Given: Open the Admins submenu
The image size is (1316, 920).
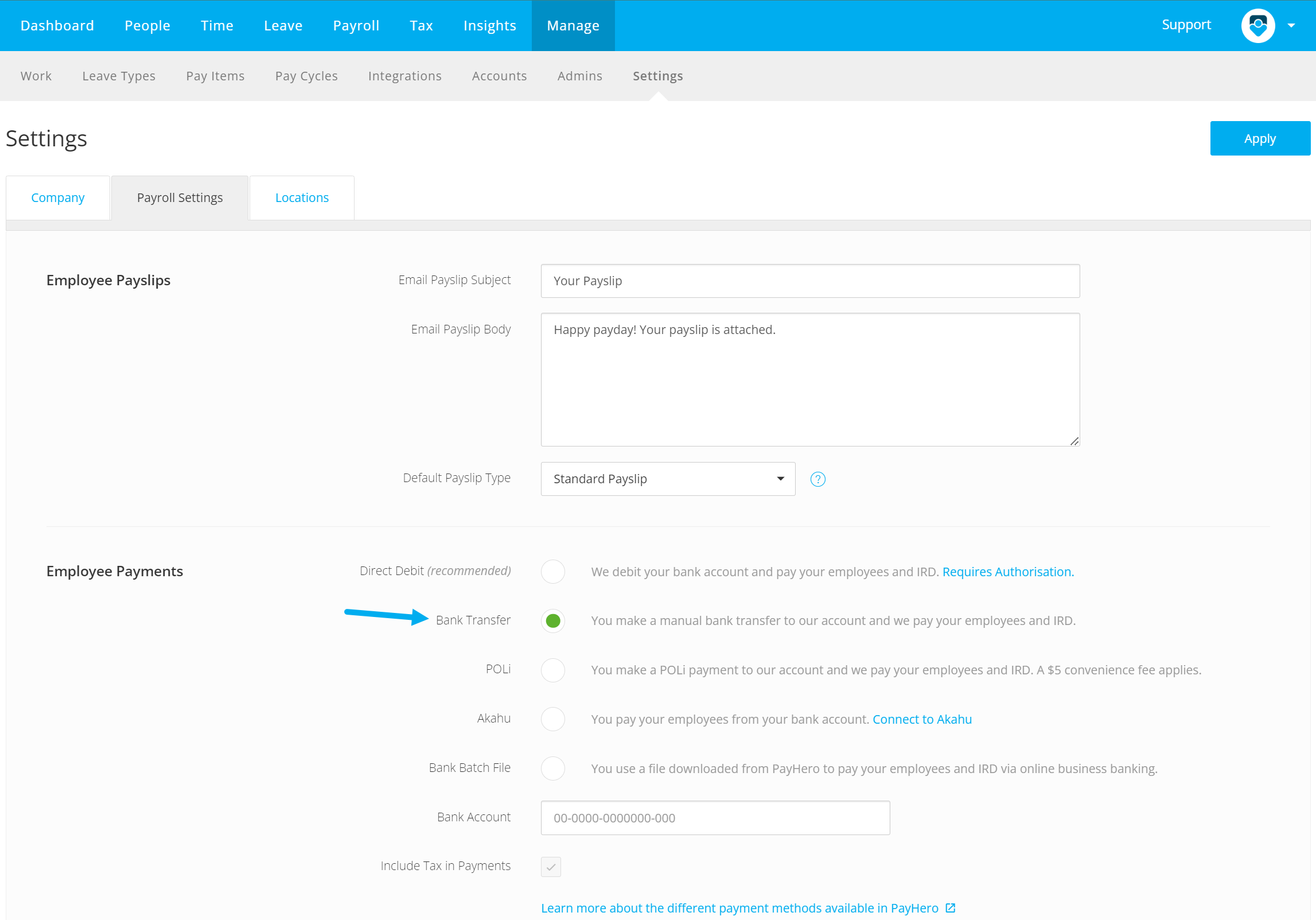Looking at the screenshot, I should 579,76.
